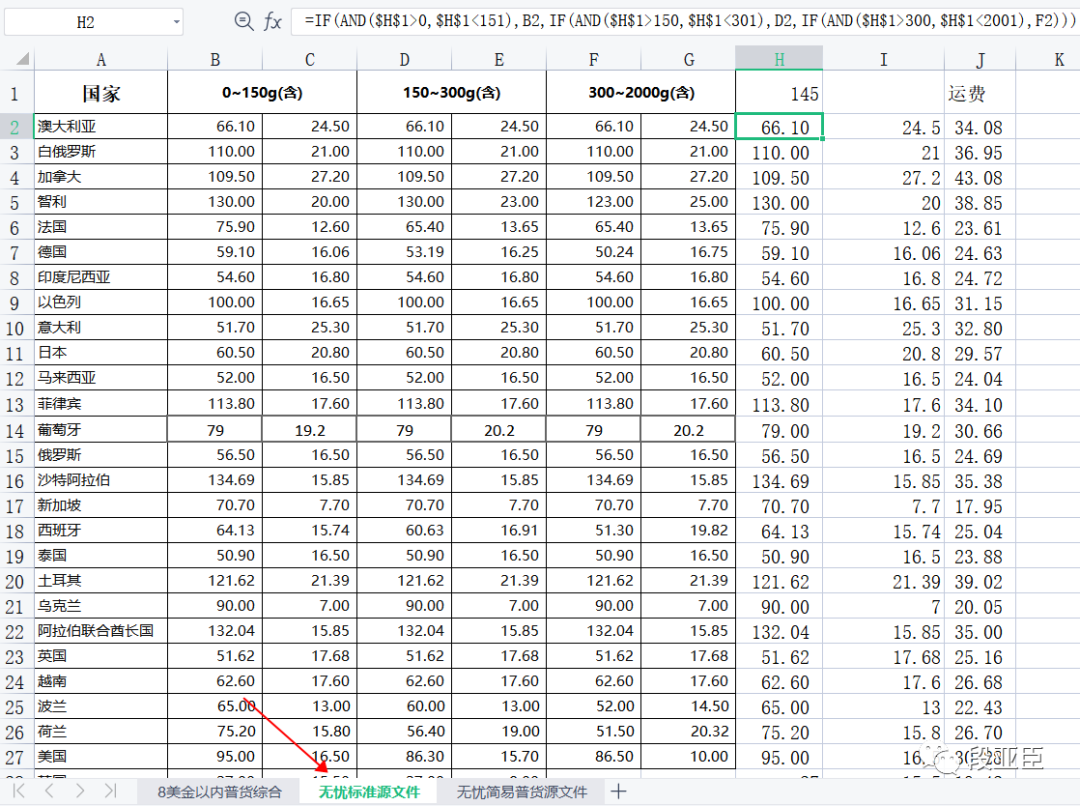
Task: Select the 英国 country cell
Action: [101, 656]
